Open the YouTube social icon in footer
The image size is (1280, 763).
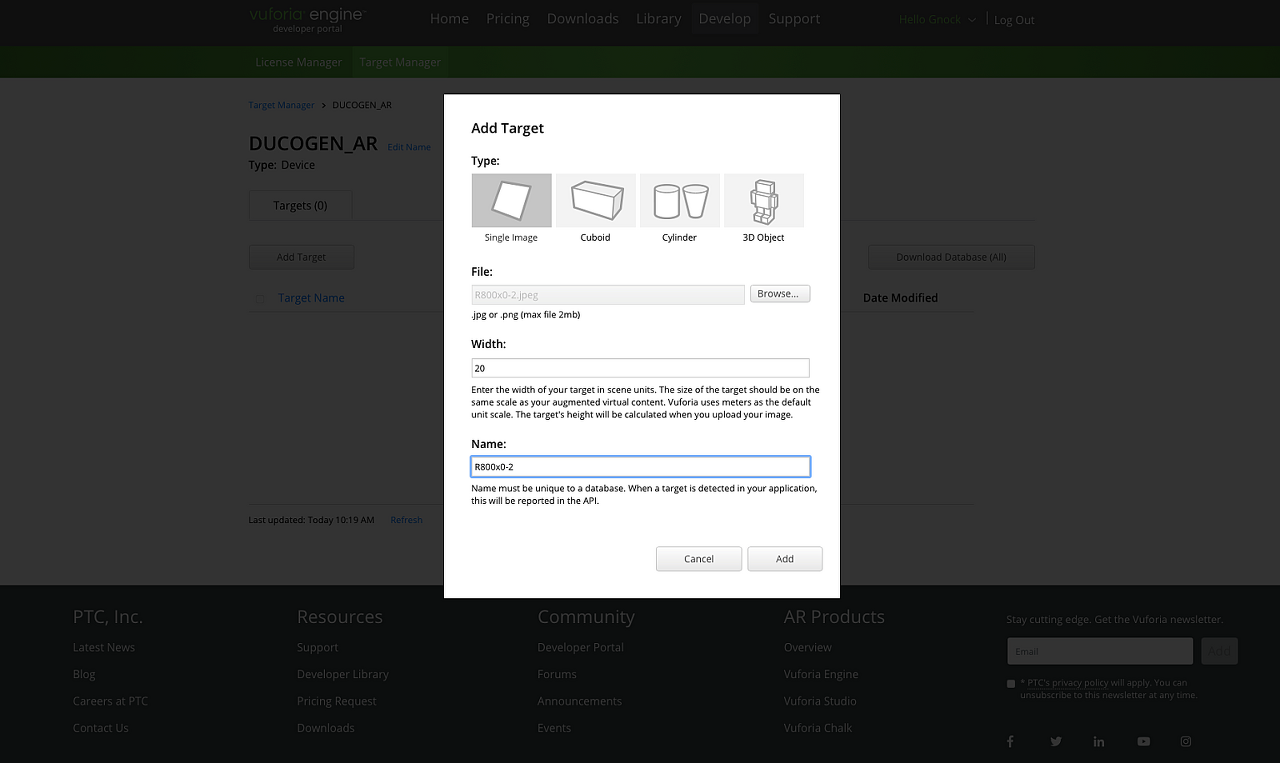[x=1143, y=741]
